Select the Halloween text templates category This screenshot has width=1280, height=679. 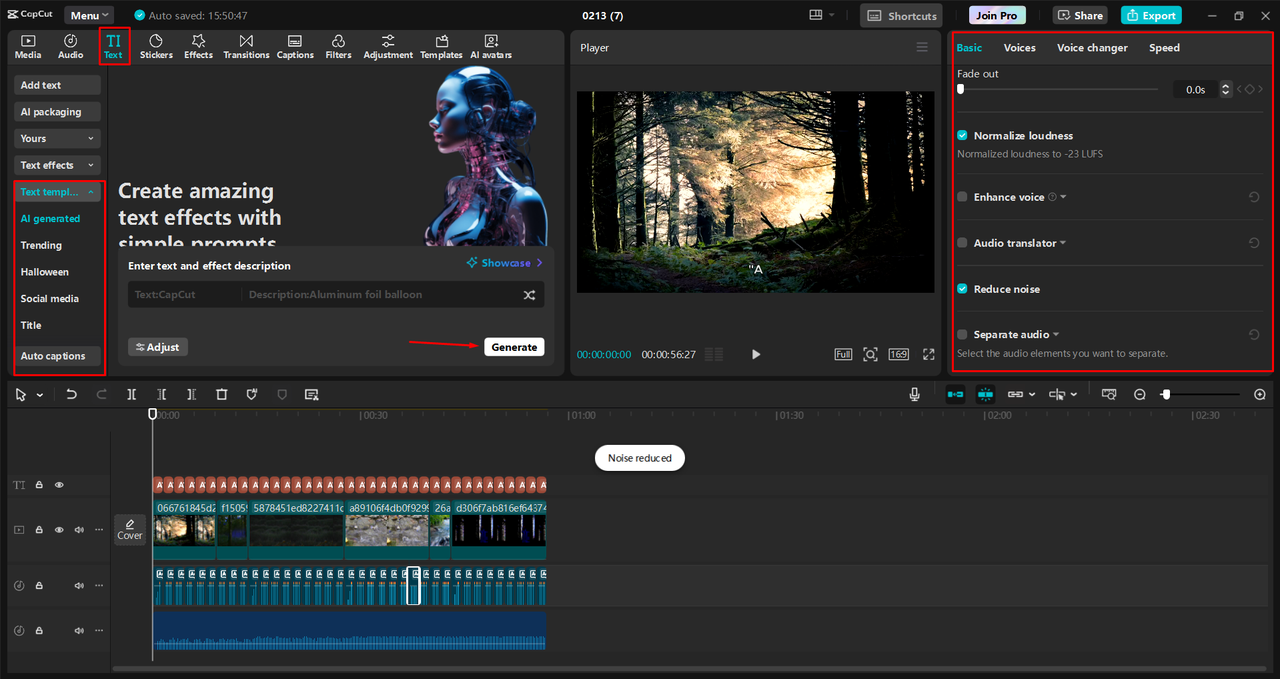(45, 272)
